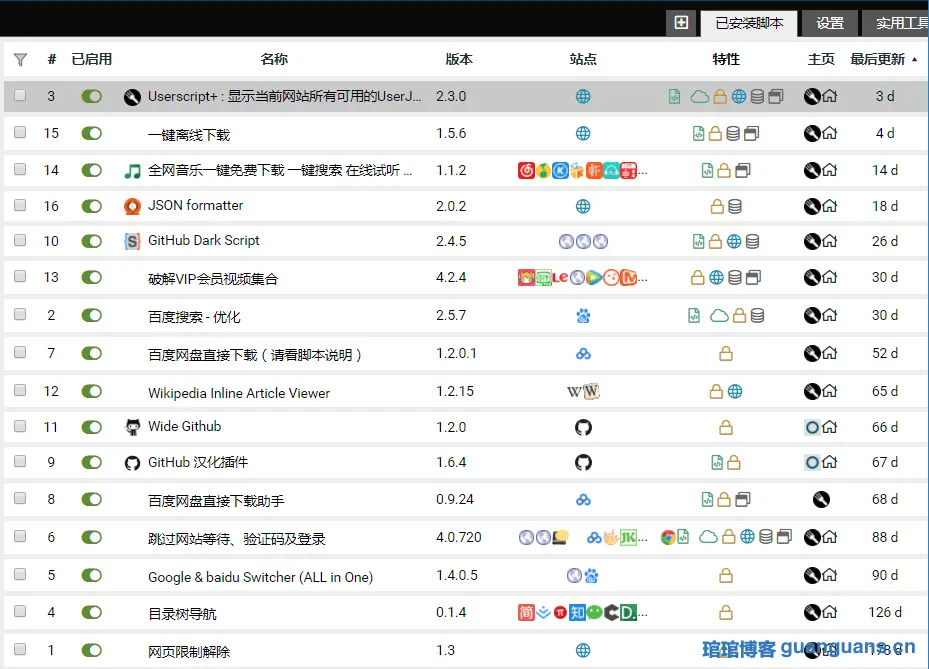Click cloud feature icon for 百度搜索 - 优化

tap(719, 316)
